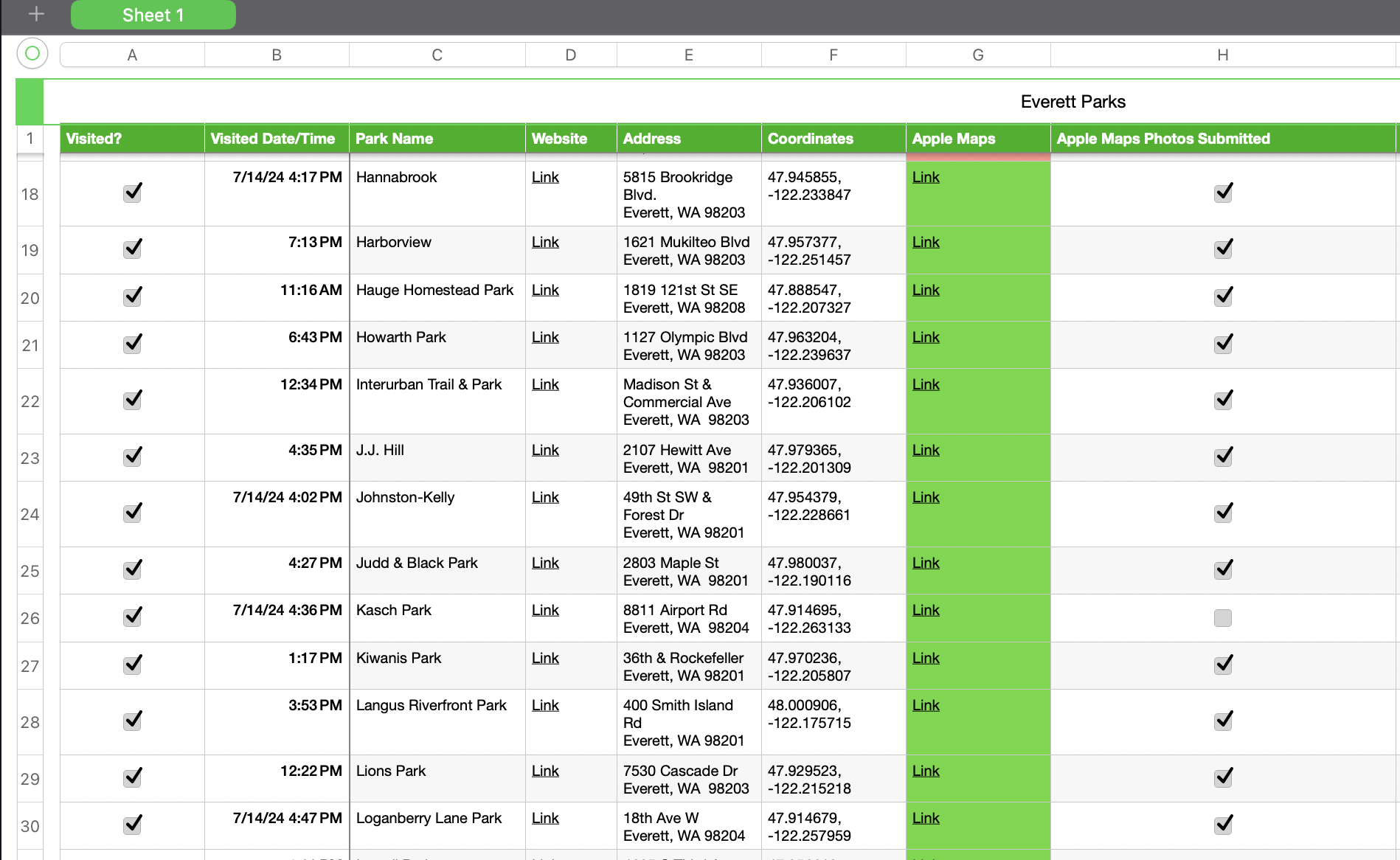Open the Kiwanis Park Apple Maps Link
The height and width of the screenshot is (860, 1400).
click(x=925, y=658)
